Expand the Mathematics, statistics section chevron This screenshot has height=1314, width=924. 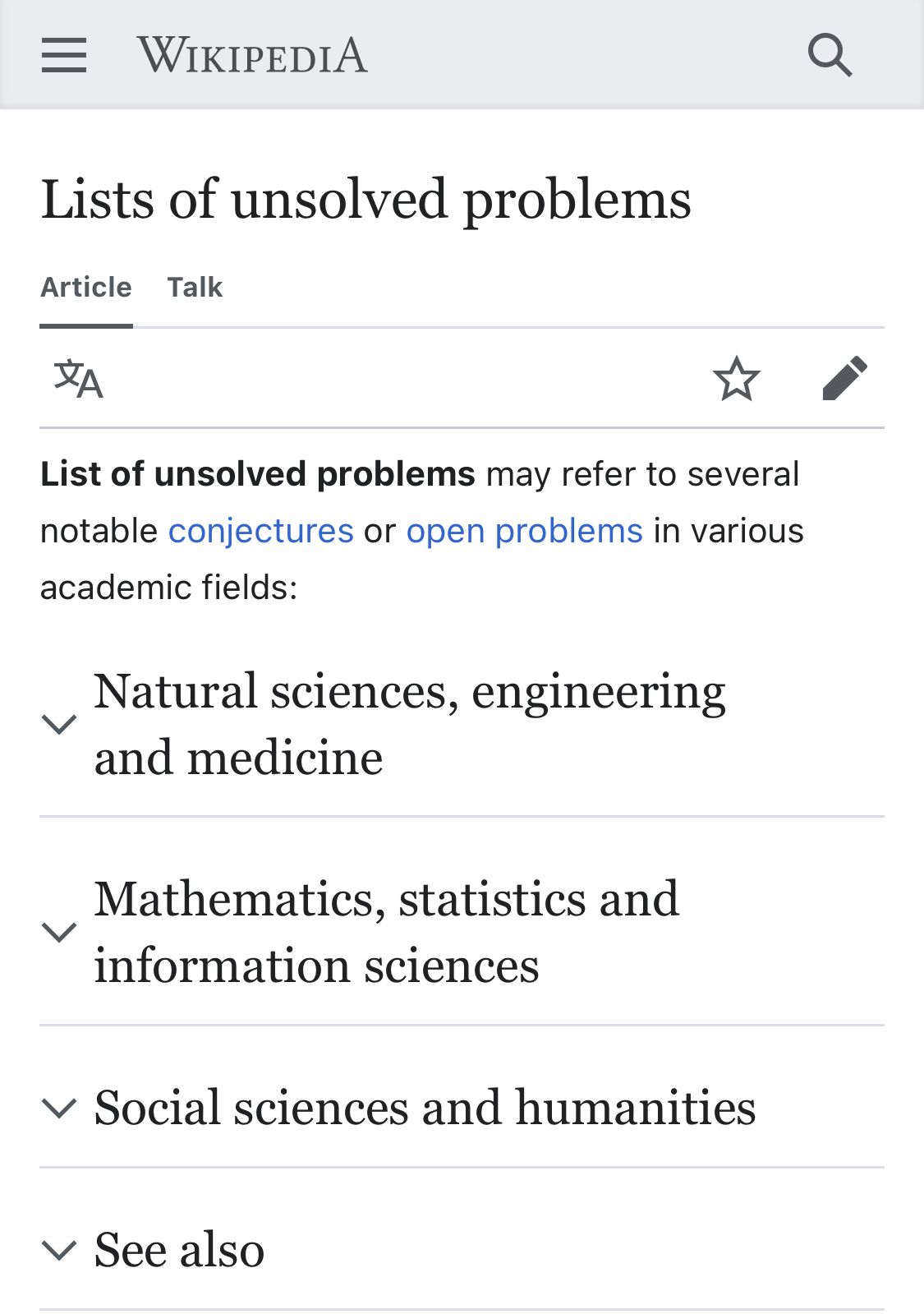[59, 932]
